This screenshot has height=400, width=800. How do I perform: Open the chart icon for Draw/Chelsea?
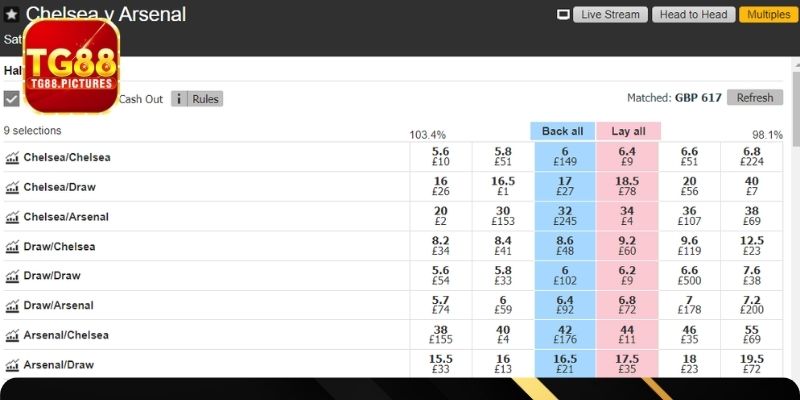pyautogui.click(x=13, y=246)
